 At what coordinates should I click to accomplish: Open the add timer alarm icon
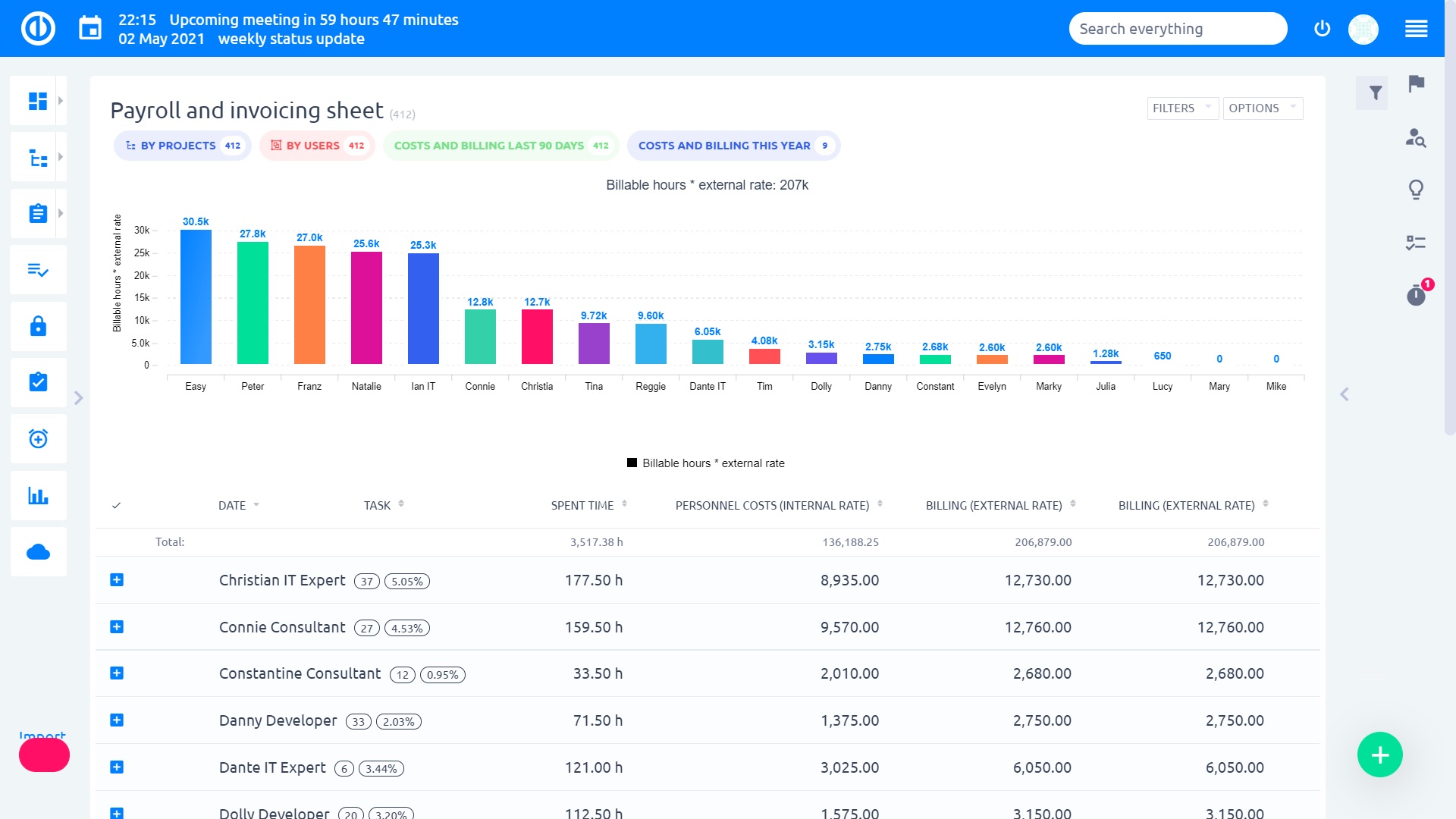(37, 438)
